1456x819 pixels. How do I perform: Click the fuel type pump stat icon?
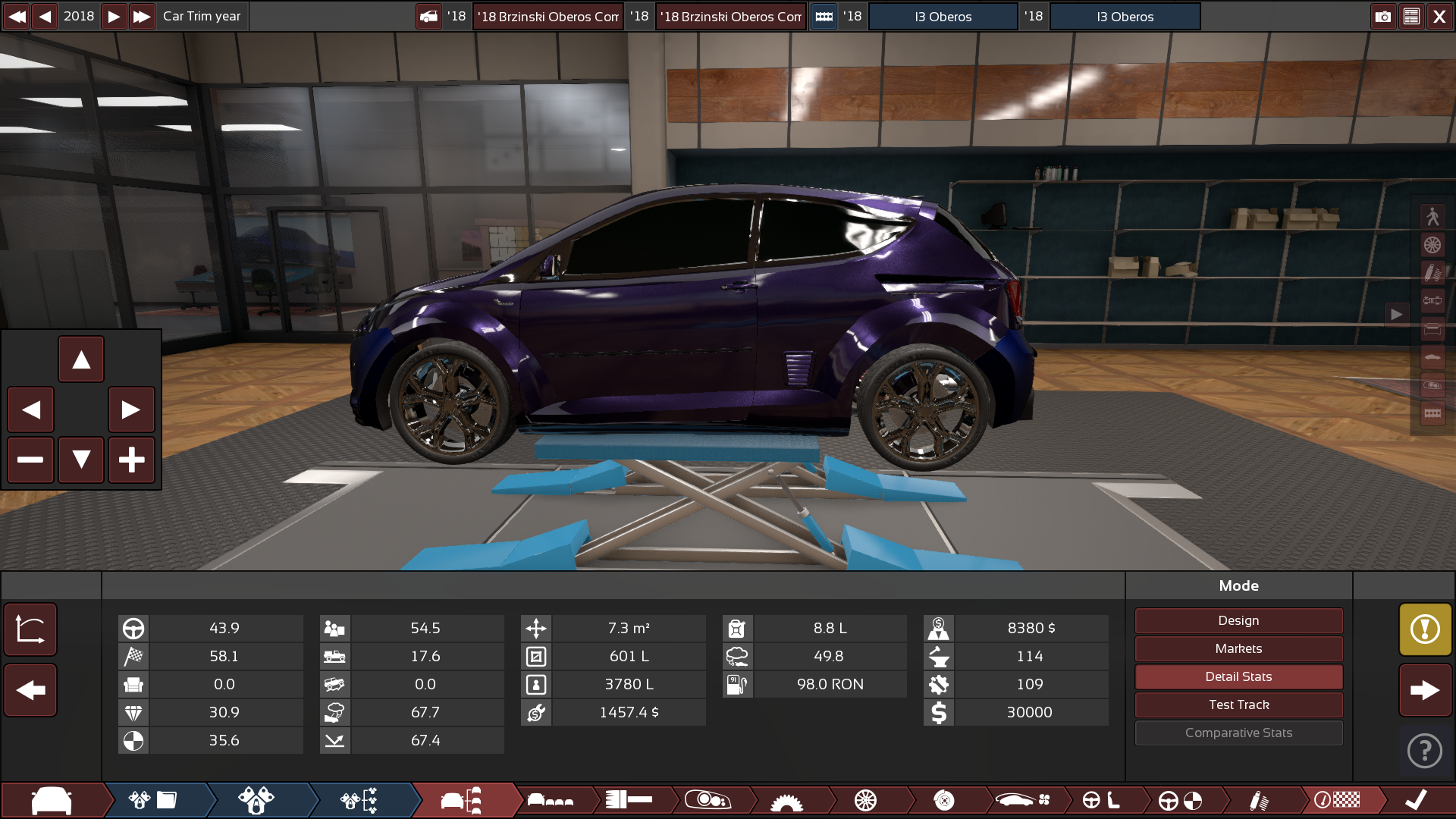pyautogui.click(x=737, y=685)
